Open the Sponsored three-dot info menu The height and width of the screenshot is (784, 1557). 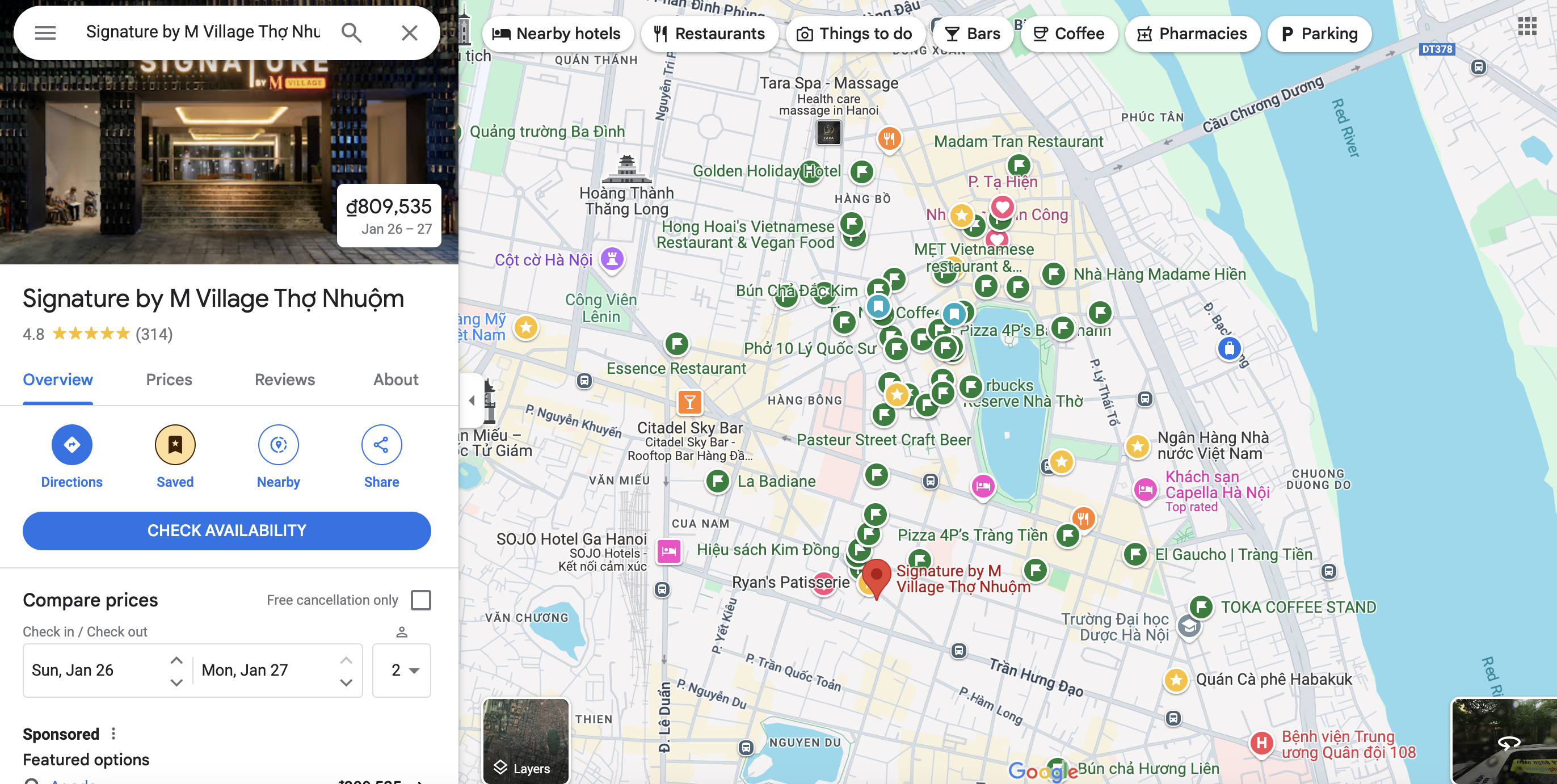coord(113,733)
